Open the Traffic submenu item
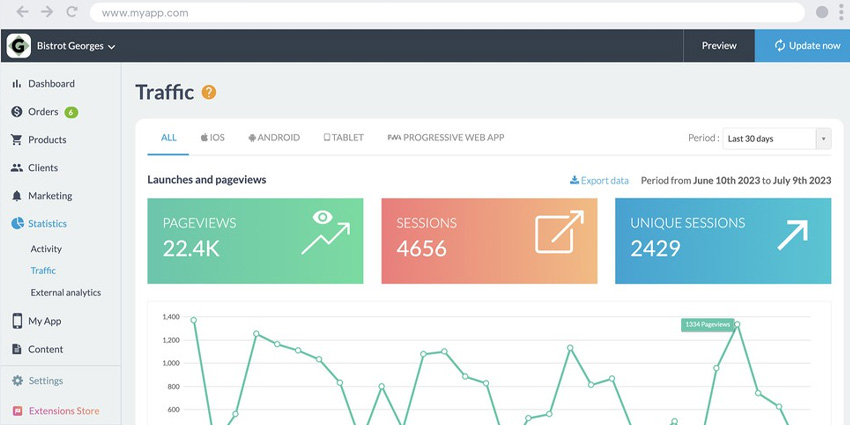Image resolution: width=850 pixels, height=425 pixels. pos(43,271)
